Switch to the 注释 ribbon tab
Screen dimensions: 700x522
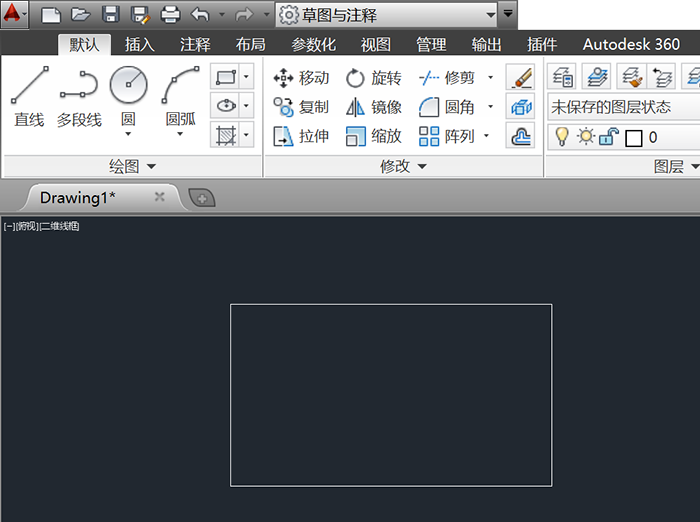(195, 44)
